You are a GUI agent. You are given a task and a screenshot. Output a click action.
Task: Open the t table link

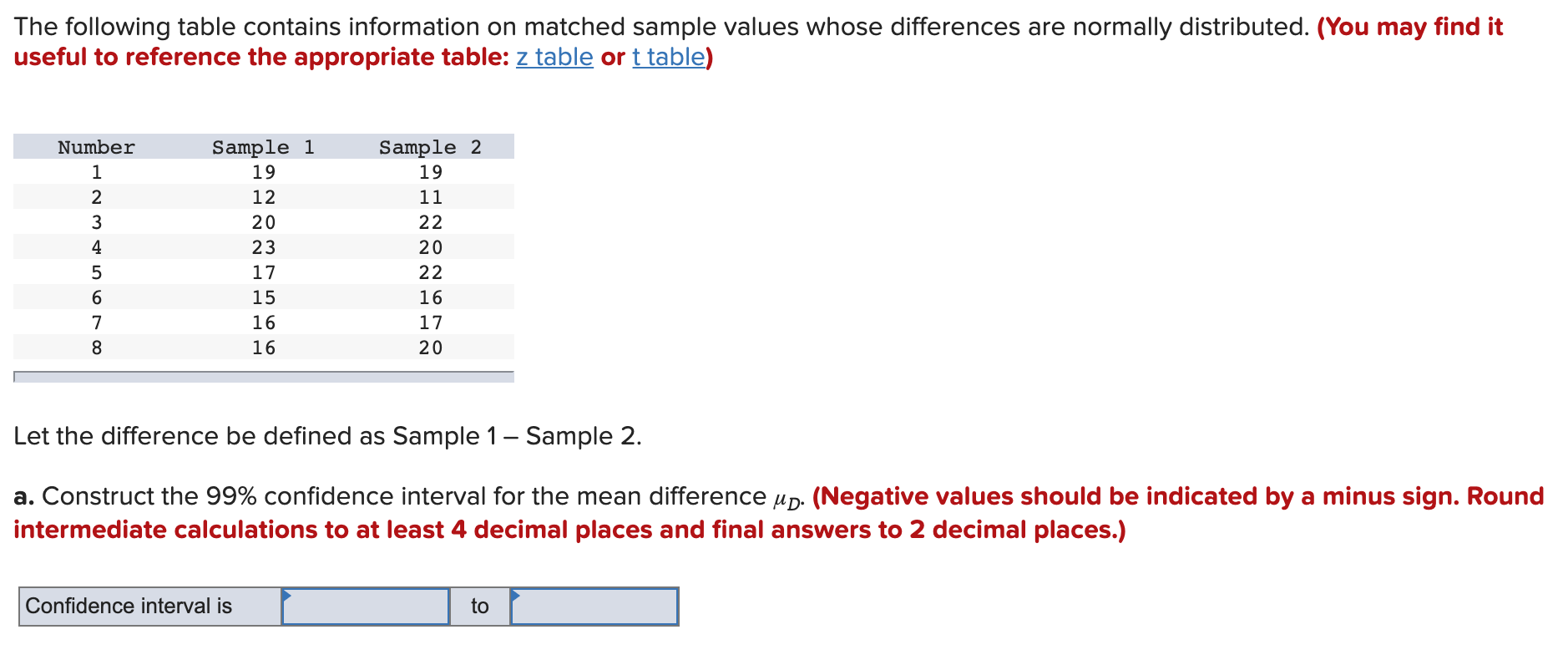tap(669, 57)
